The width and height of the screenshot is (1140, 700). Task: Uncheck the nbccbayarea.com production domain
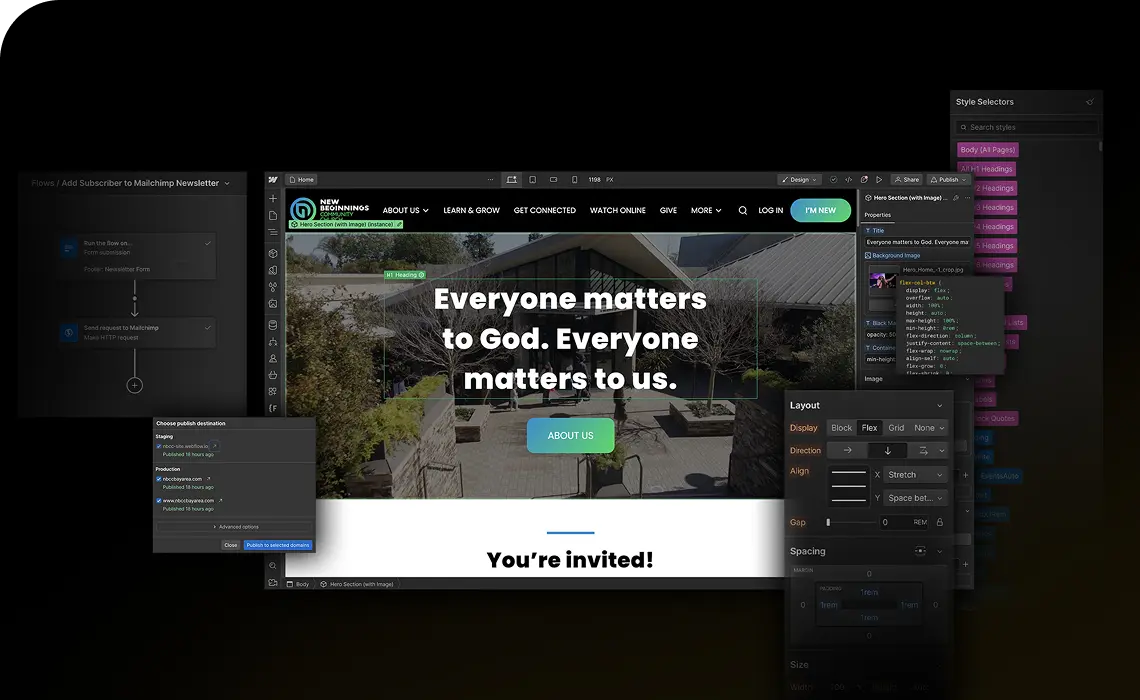pos(159,479)
